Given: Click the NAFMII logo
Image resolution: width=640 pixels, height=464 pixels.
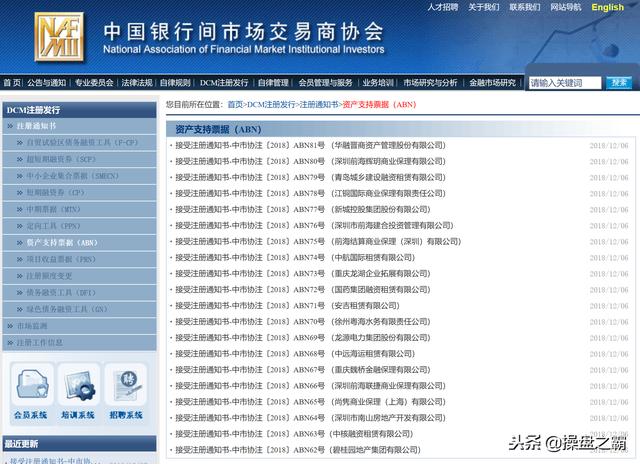Looking at the screenshot, I should (60, 37).
